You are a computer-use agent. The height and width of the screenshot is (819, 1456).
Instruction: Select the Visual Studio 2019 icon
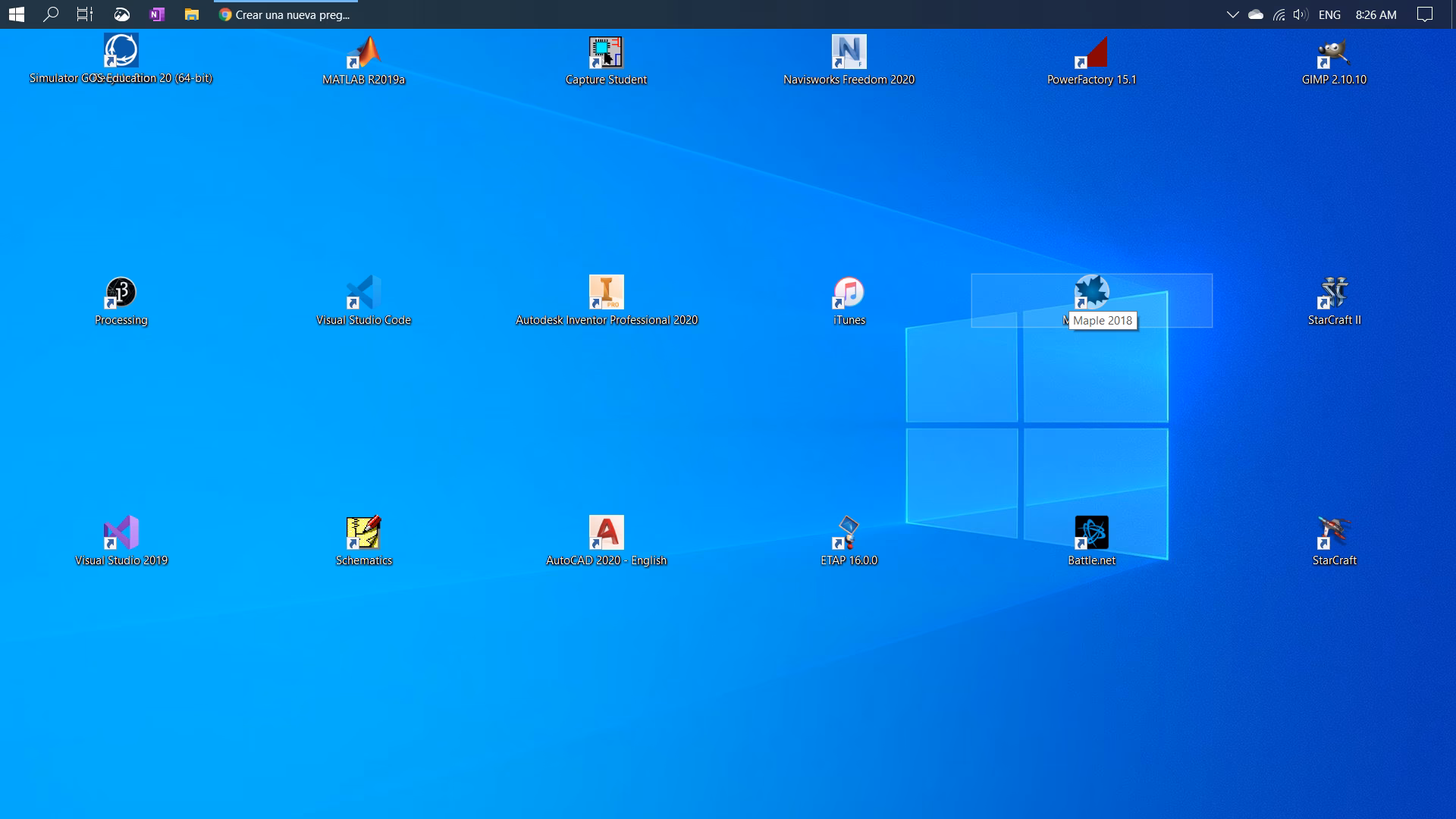[x=121, y=541]
